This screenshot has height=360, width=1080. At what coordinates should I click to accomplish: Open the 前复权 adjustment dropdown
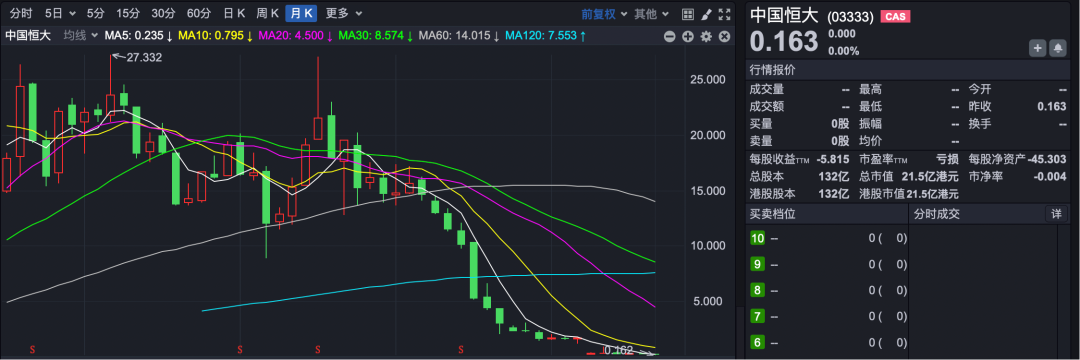[604, 14]
